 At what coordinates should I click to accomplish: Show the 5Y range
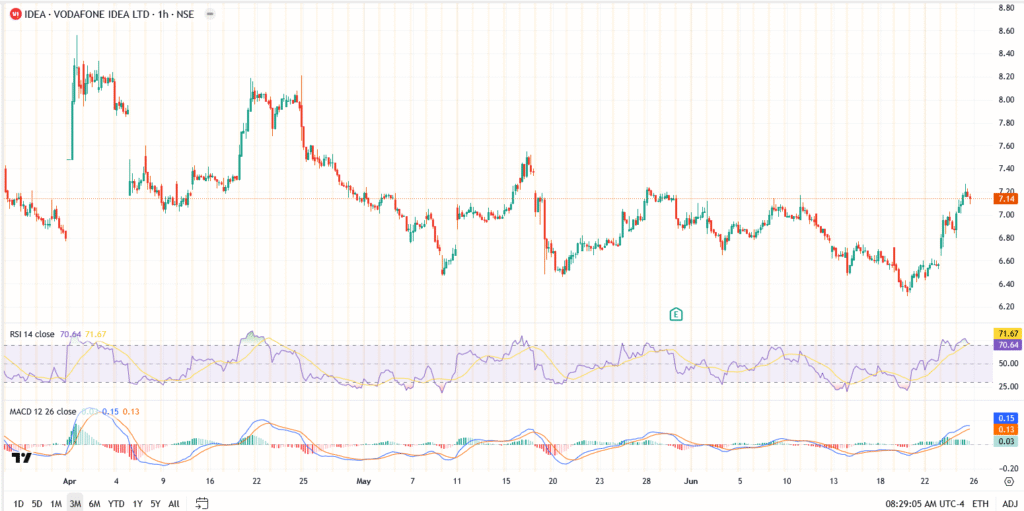tap(155, 503)
